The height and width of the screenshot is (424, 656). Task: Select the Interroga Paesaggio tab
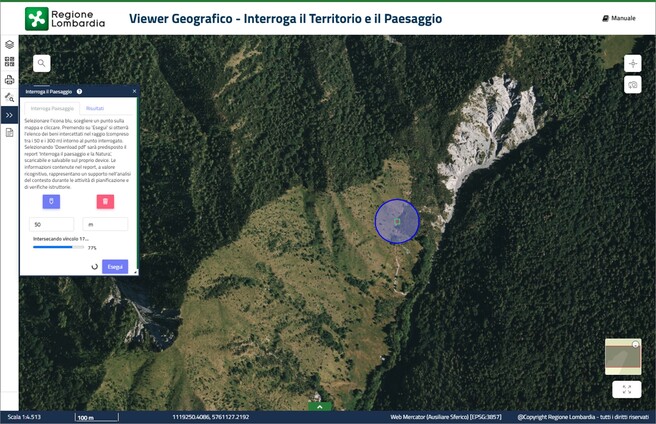pos(52,108)
